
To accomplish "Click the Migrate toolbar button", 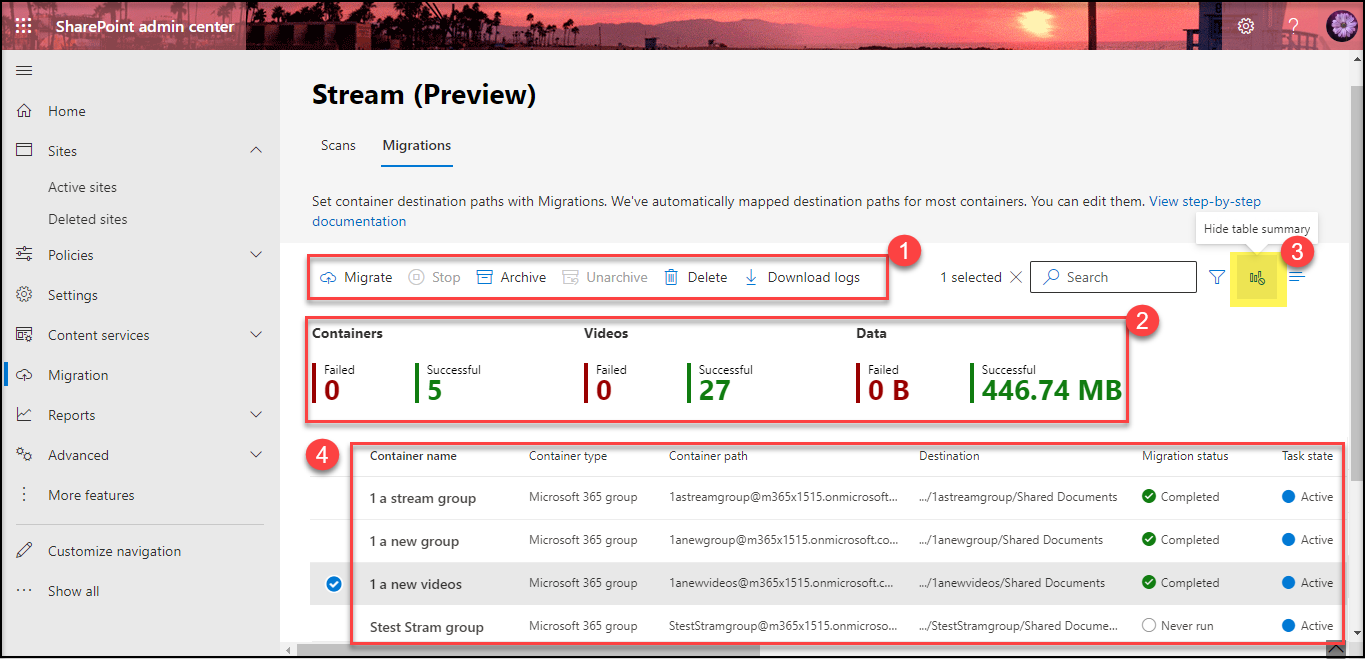I will click(x=356, y=277).
